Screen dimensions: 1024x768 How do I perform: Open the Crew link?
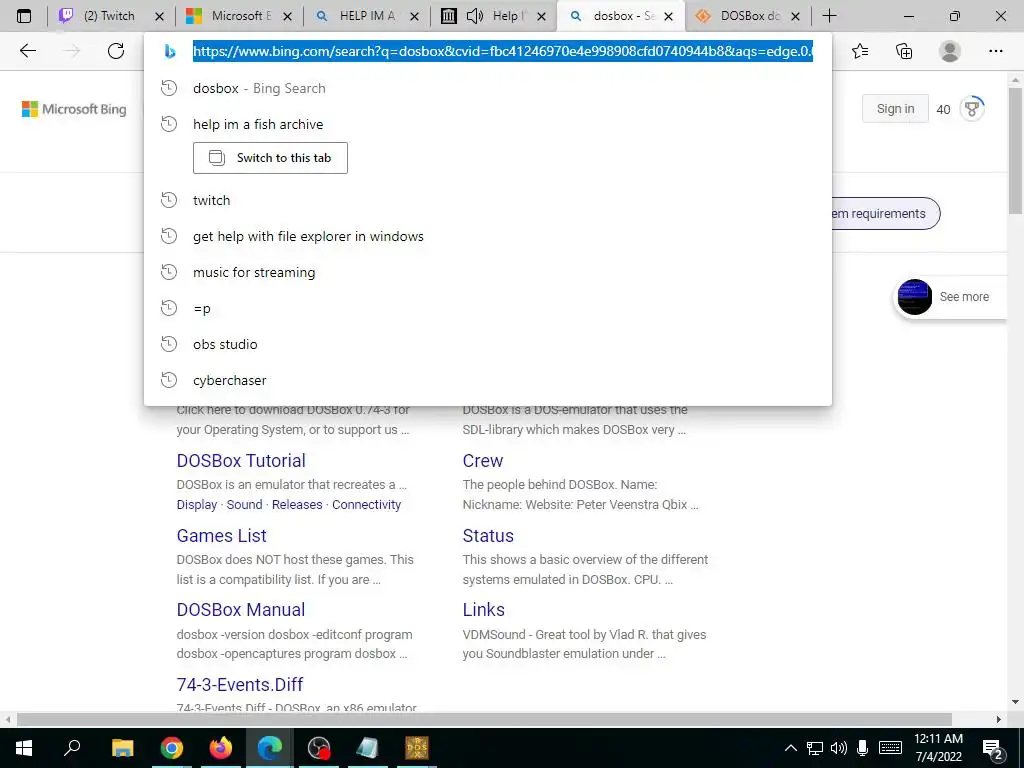[x=483, y=460]
